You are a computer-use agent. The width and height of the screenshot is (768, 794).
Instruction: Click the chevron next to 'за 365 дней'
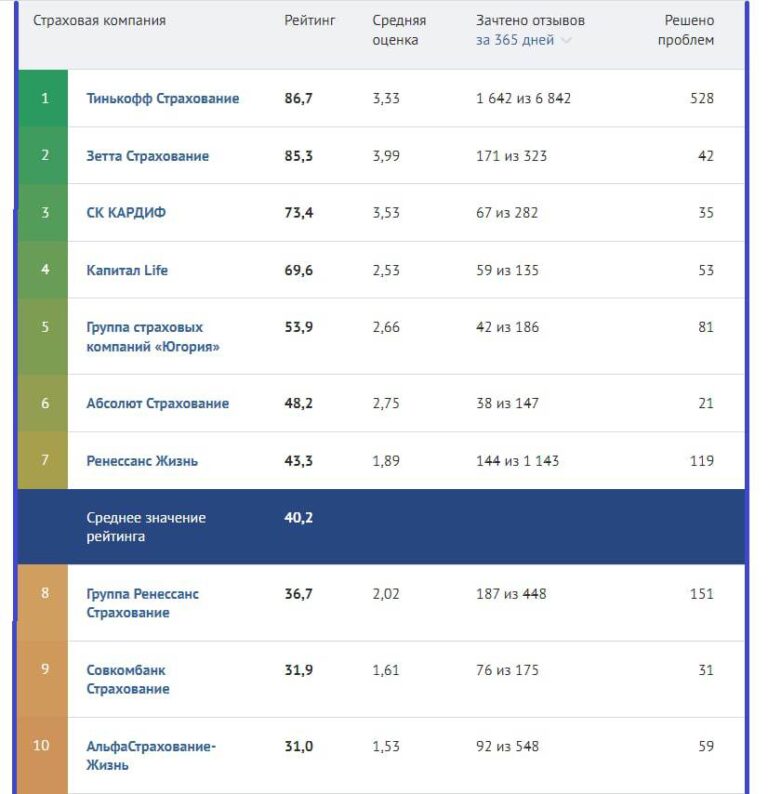566,41
